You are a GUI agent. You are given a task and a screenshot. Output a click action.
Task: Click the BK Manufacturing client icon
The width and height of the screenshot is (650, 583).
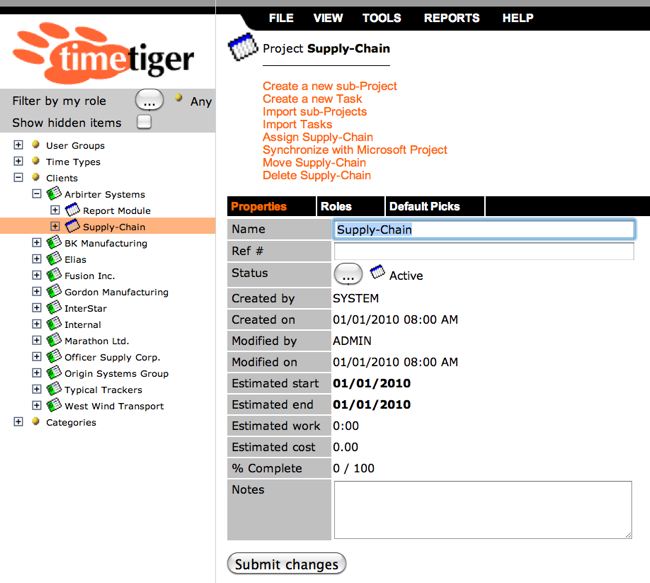tap(54, 242)
